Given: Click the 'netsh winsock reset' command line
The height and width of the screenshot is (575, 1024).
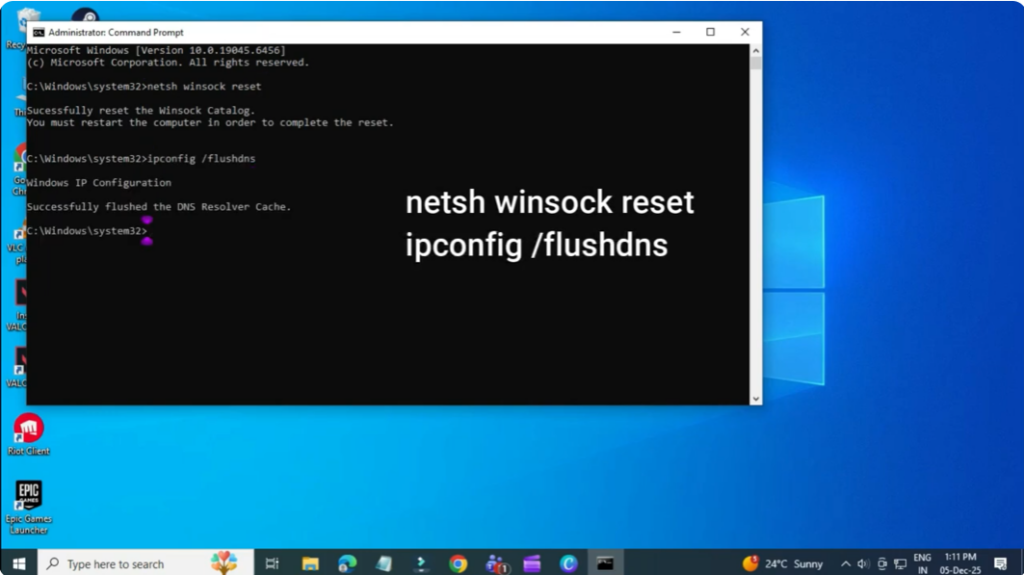Looking at the screenshot, I should click(144, 86).
